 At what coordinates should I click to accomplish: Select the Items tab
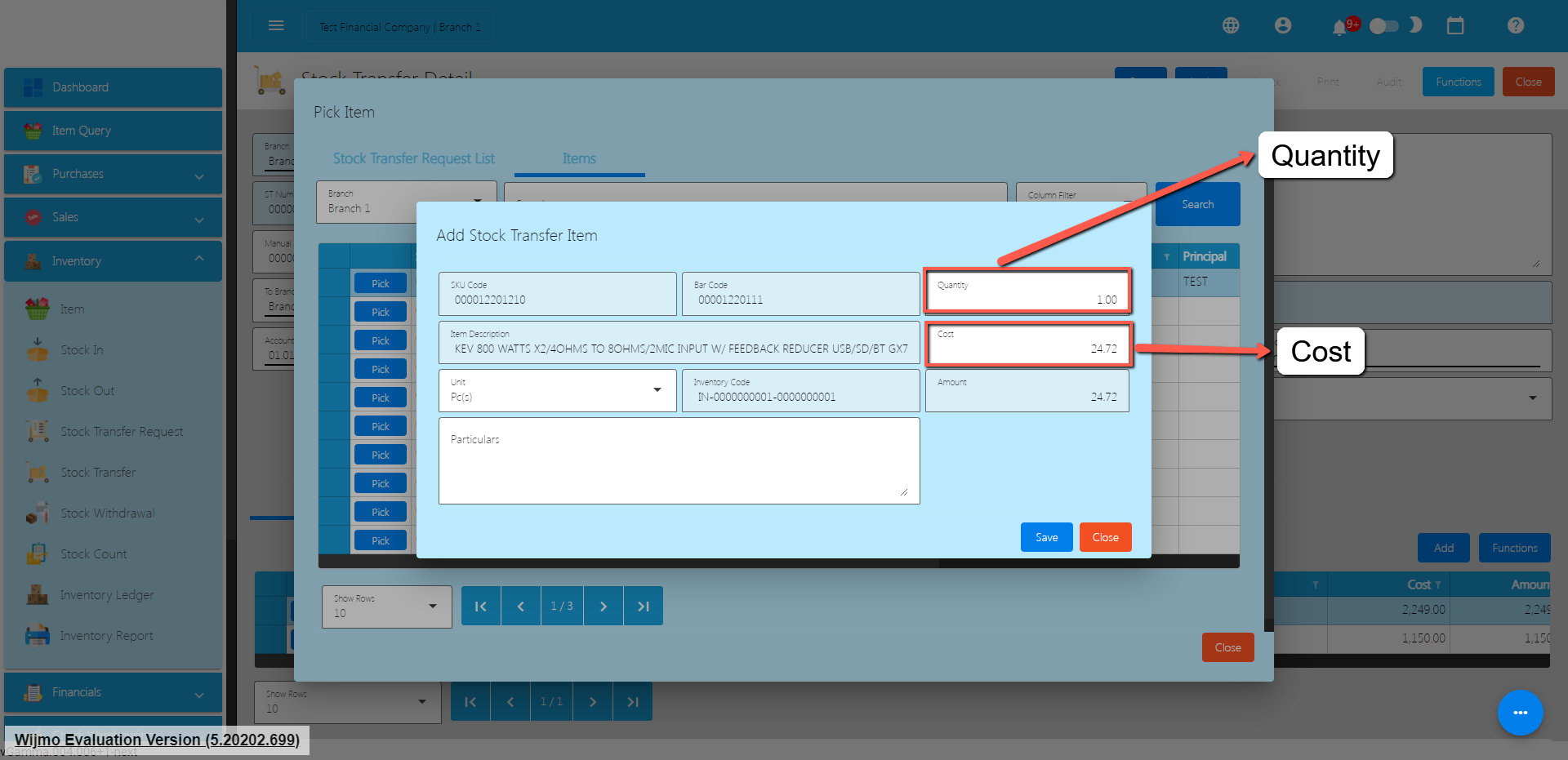click(579, 158)
